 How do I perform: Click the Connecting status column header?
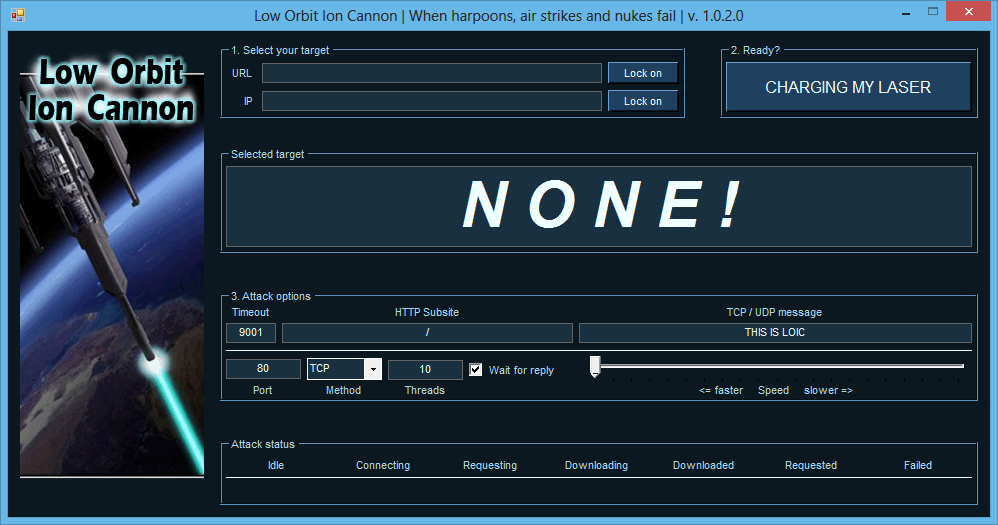(383, 465)
